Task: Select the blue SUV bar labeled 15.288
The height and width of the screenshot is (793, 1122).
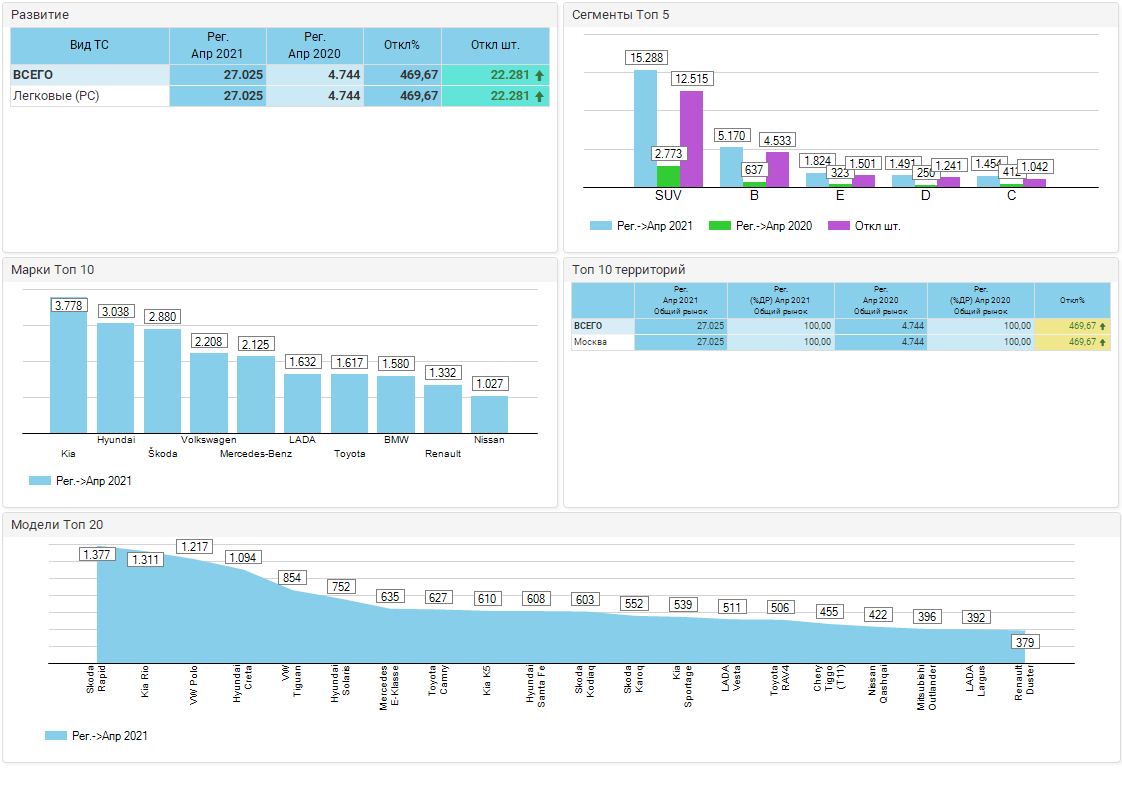Action: 645,130
